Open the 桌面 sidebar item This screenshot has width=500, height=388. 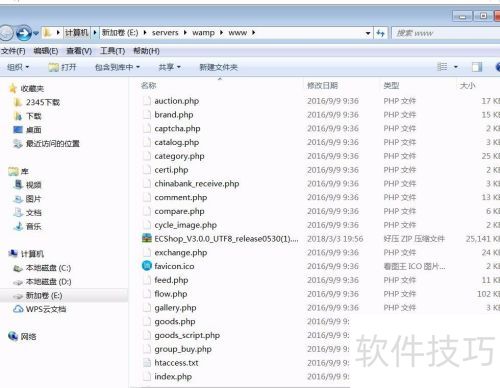coord(33,130)
